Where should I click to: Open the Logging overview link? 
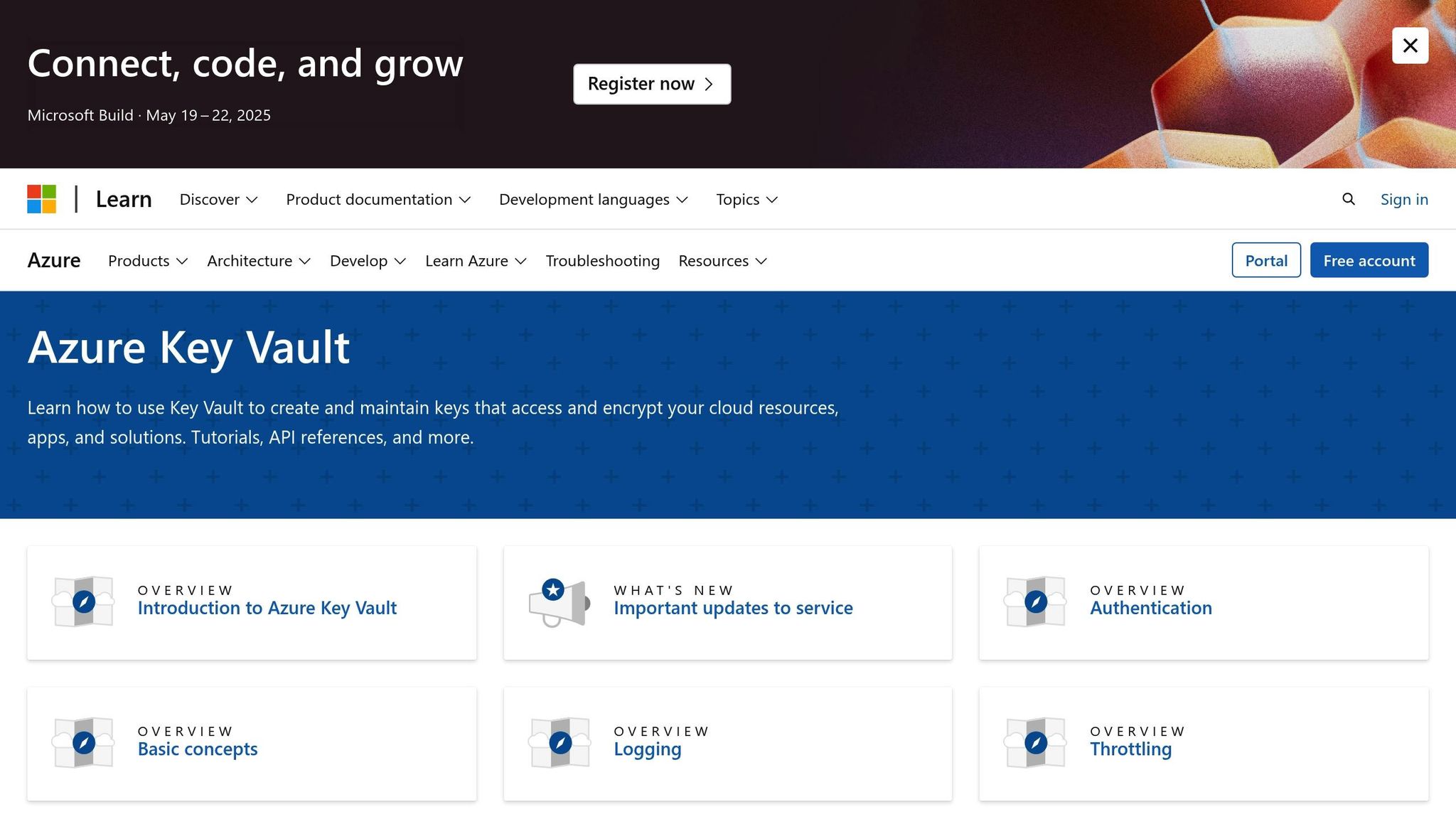[648, 749]
